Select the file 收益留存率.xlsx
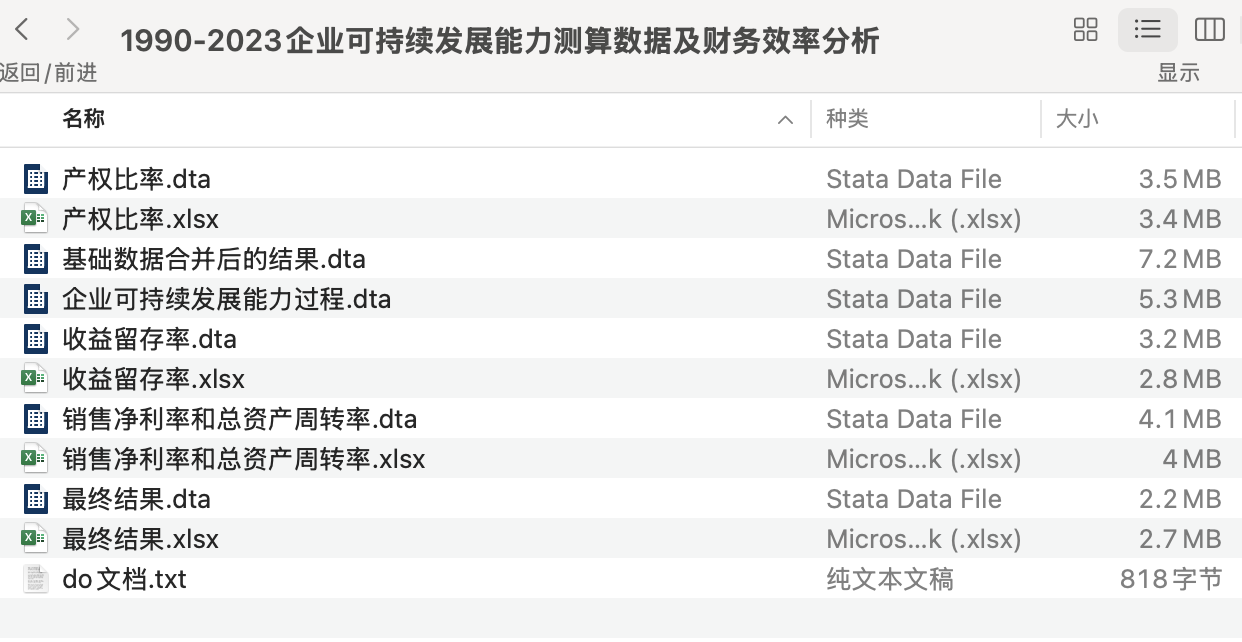Image resolution: width=1242 pixels, height=642 pixels. [154, 379]
